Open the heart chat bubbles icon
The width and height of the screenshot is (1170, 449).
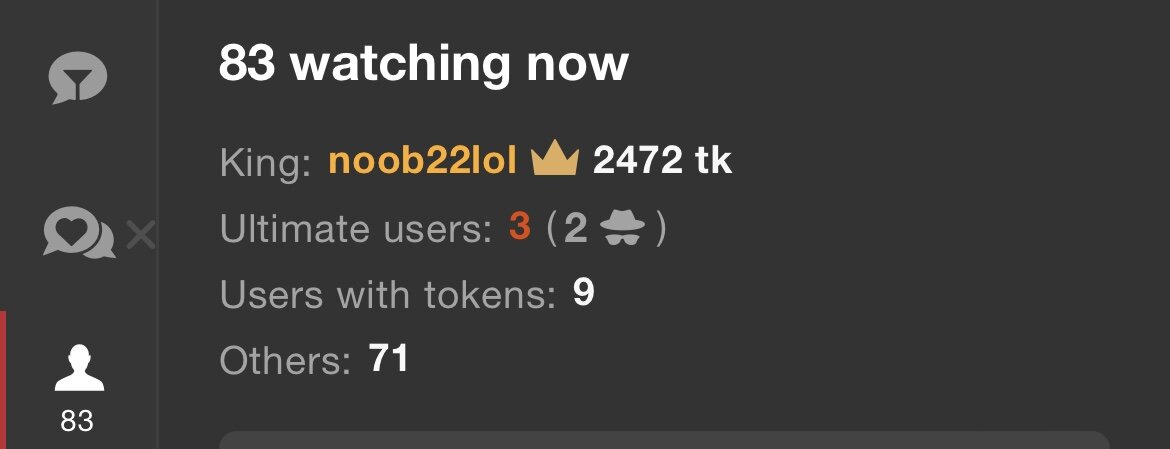coord(79,233)
